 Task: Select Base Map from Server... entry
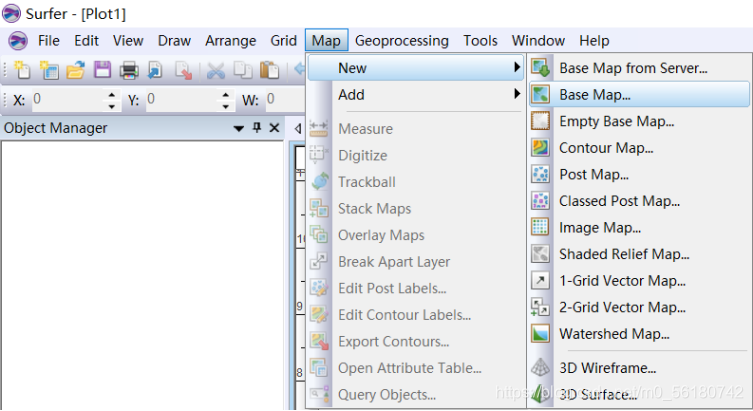click(639, 68)
